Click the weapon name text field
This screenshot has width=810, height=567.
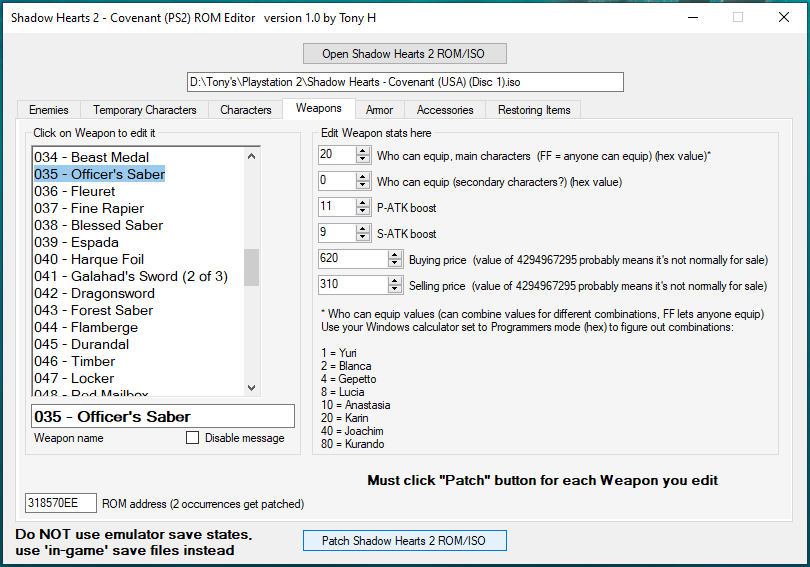point(162,416)
